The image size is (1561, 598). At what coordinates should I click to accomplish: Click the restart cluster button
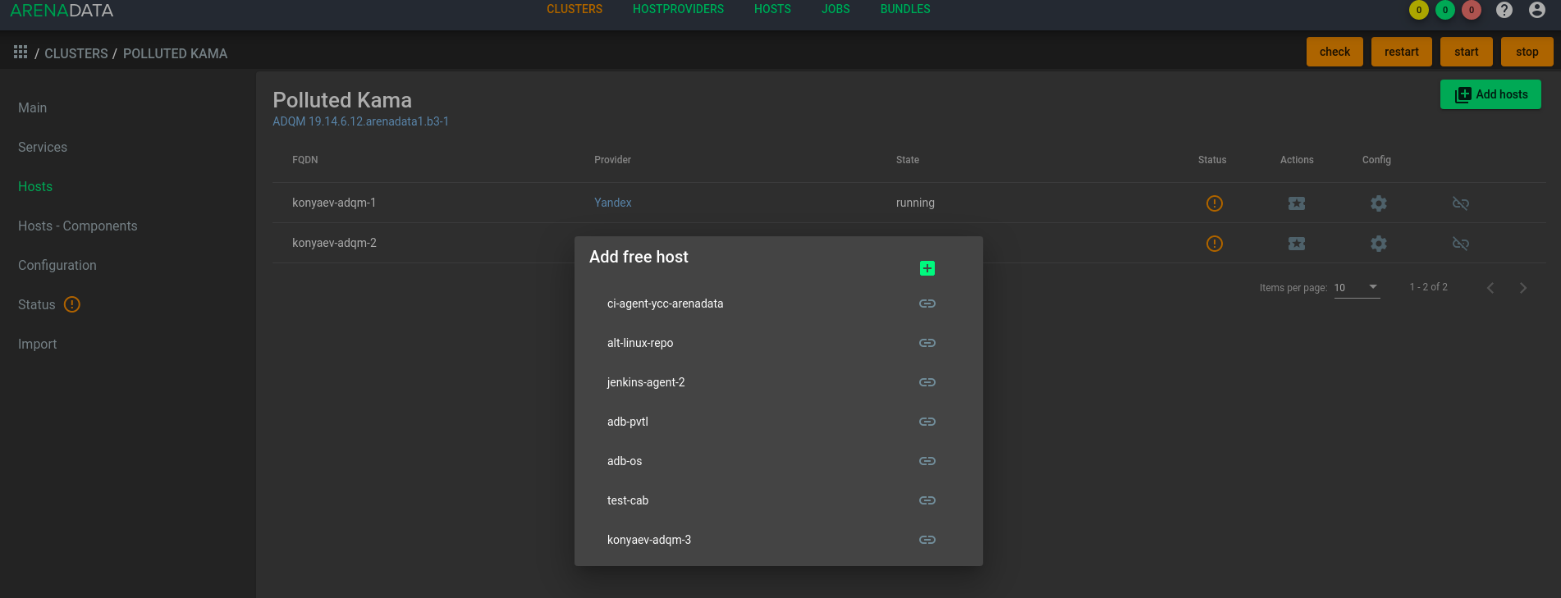pyautogui.click(x=1401, y=52)
